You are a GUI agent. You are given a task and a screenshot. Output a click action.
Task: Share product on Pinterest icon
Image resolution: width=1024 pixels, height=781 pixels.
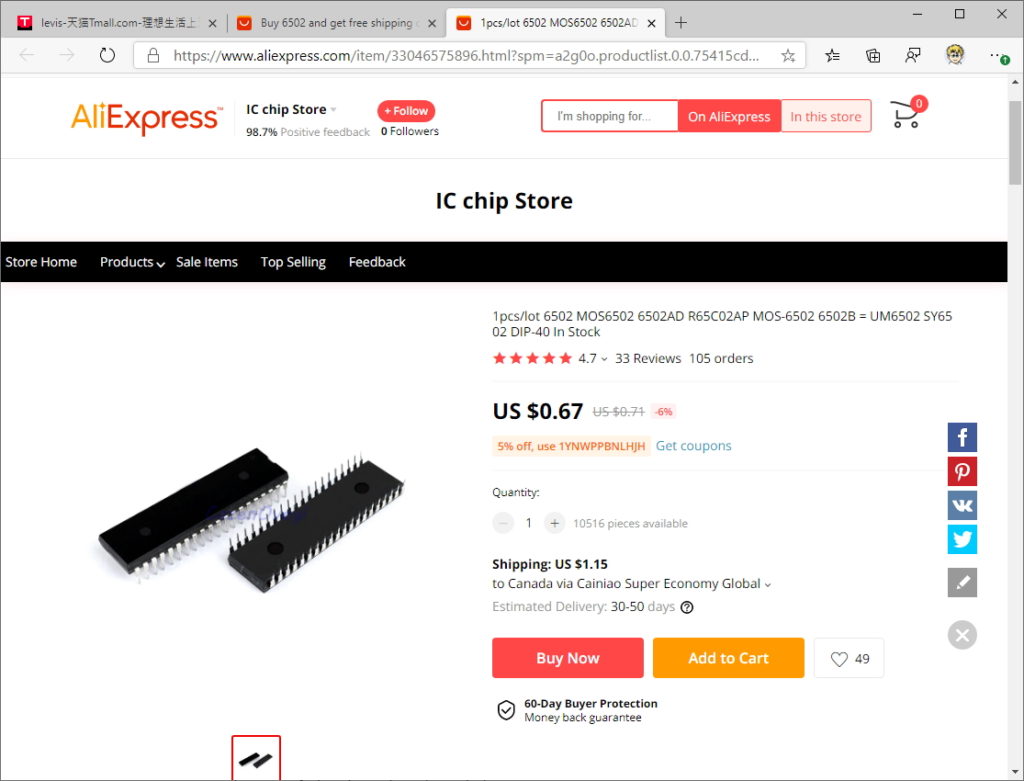[x=962, y=471]
